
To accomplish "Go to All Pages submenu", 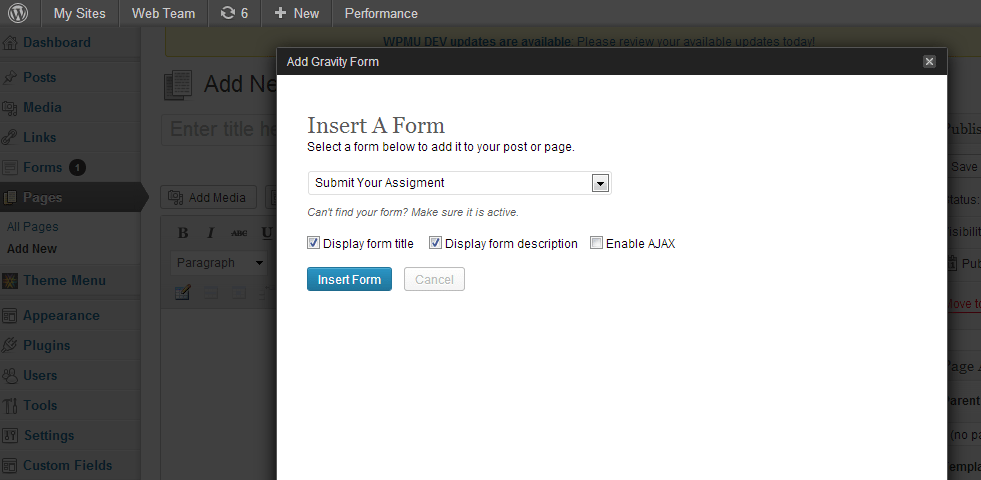I will pyautogui.click(x=33, y=227).
